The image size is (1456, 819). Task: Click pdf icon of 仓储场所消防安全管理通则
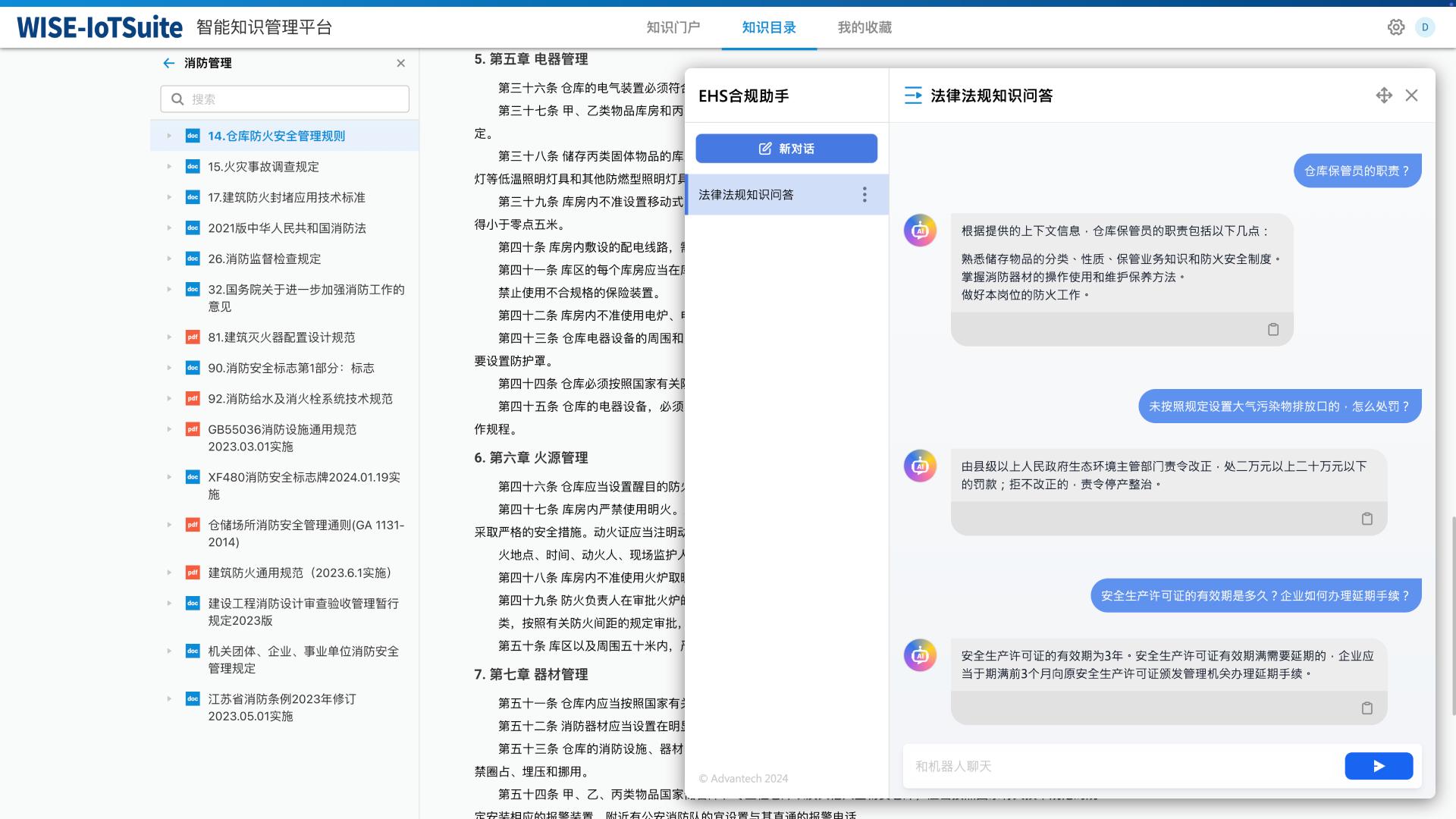pyautogui.click(x=193, y=525)
